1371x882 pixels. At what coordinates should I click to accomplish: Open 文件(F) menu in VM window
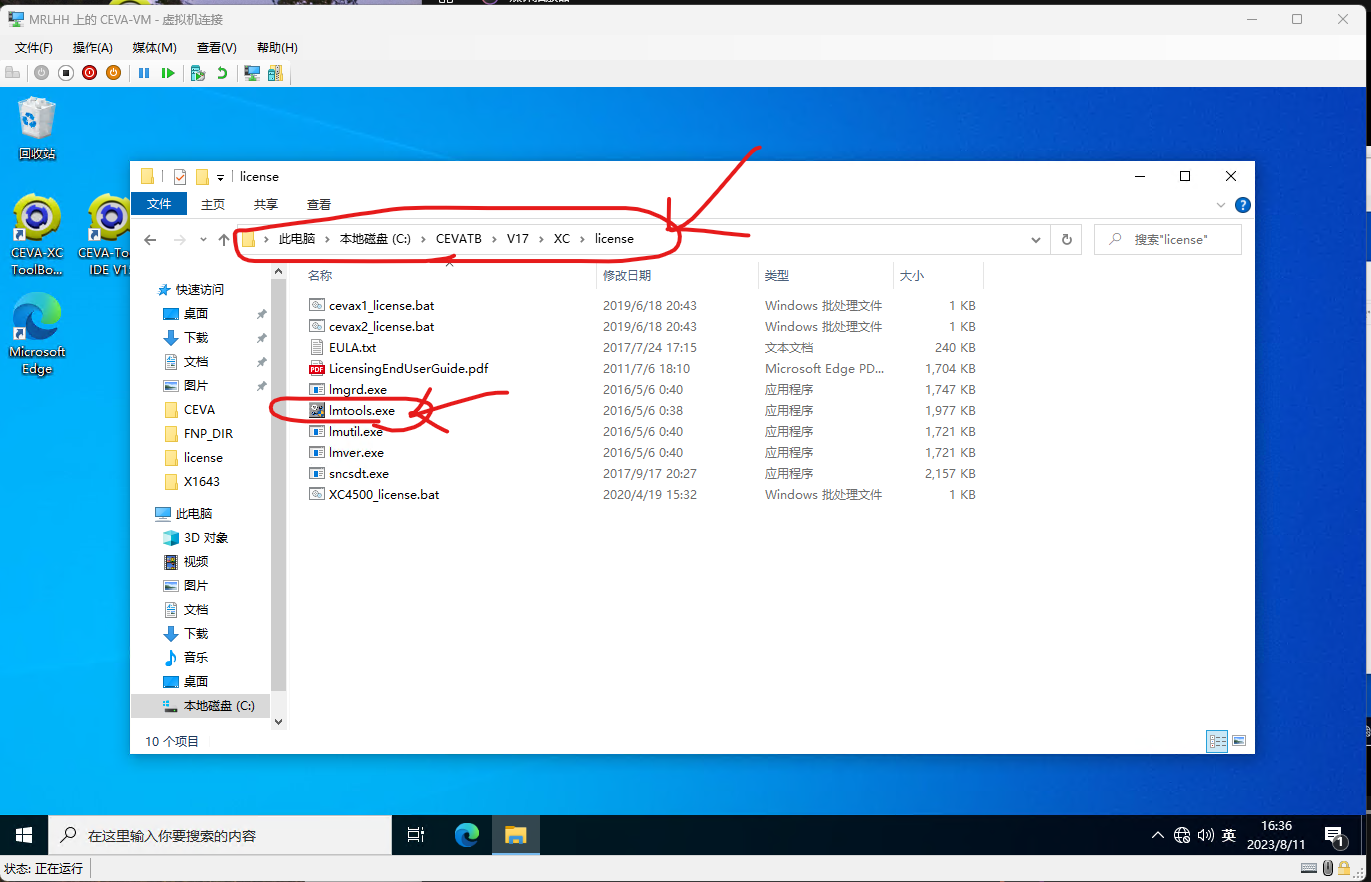pos(33,48)
